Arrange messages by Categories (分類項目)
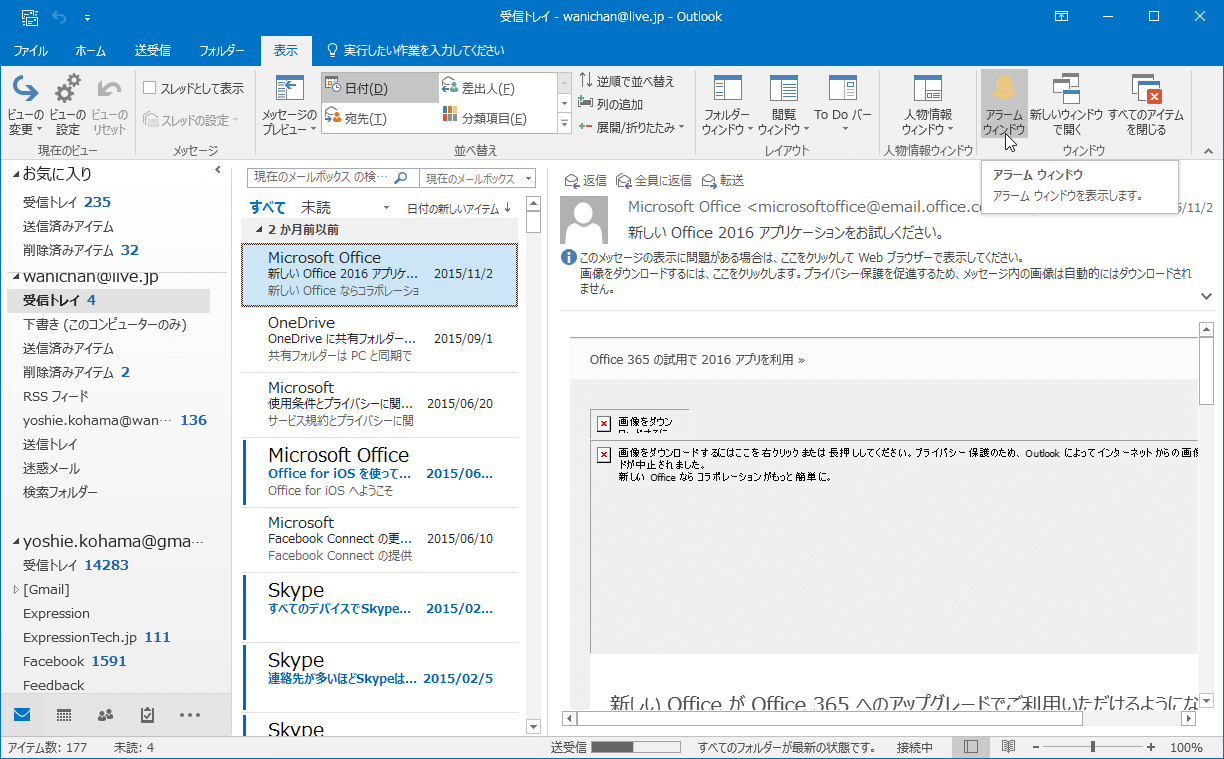 [x=496, y=118]
